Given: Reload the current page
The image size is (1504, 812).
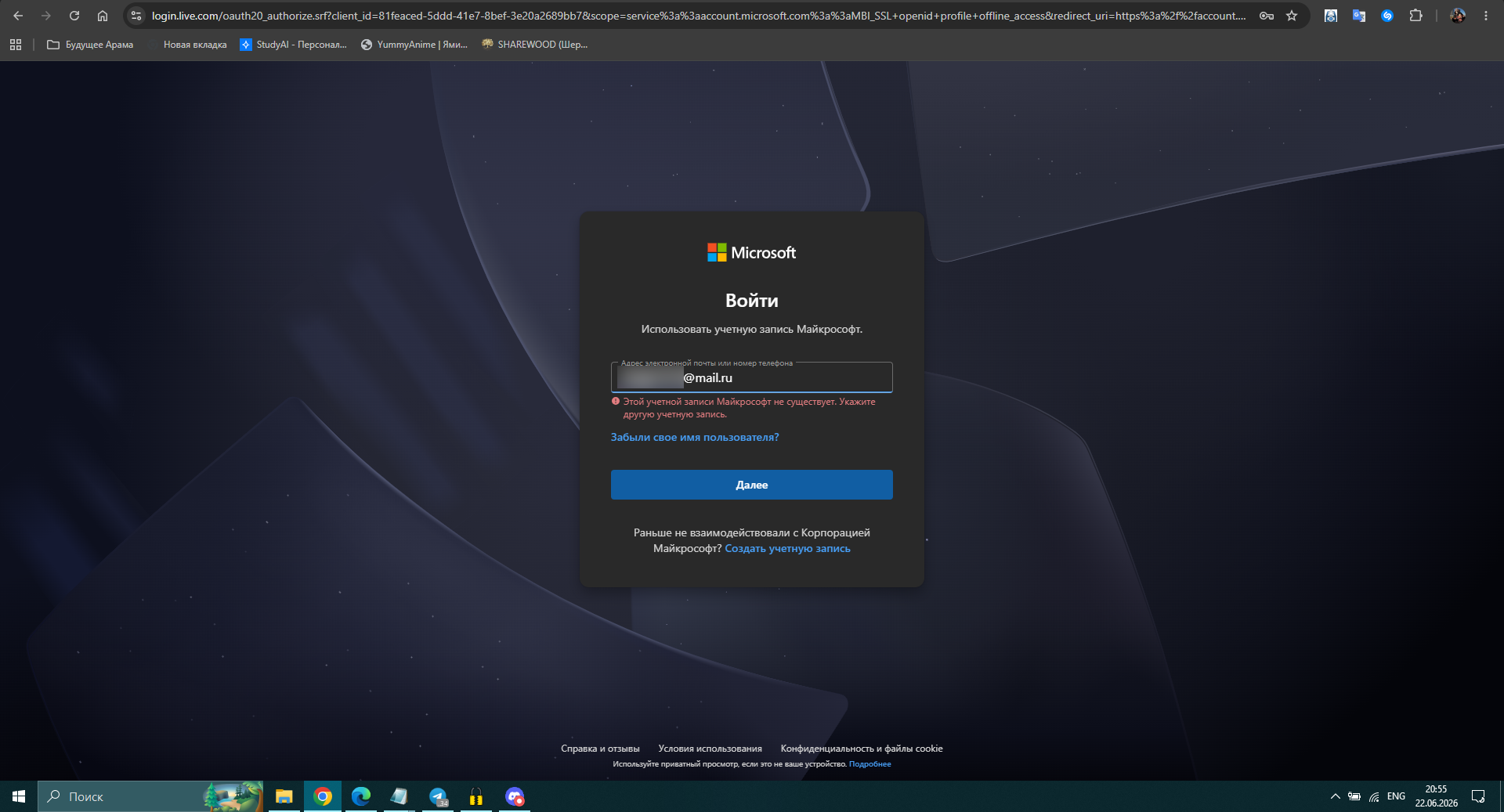Looking at the screenshot, I should [x=74, y=16].
